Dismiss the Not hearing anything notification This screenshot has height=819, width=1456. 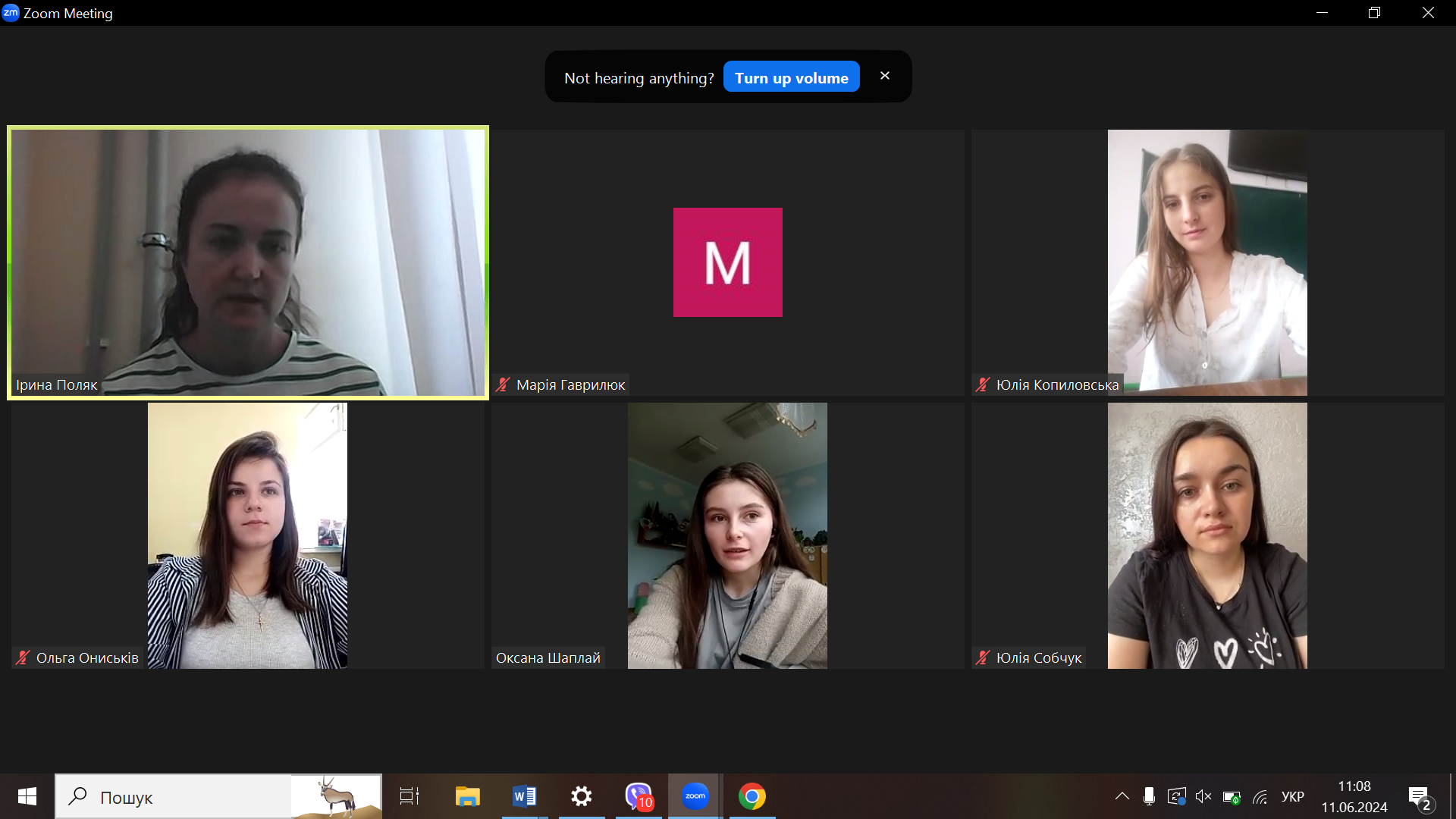point(884,76)
